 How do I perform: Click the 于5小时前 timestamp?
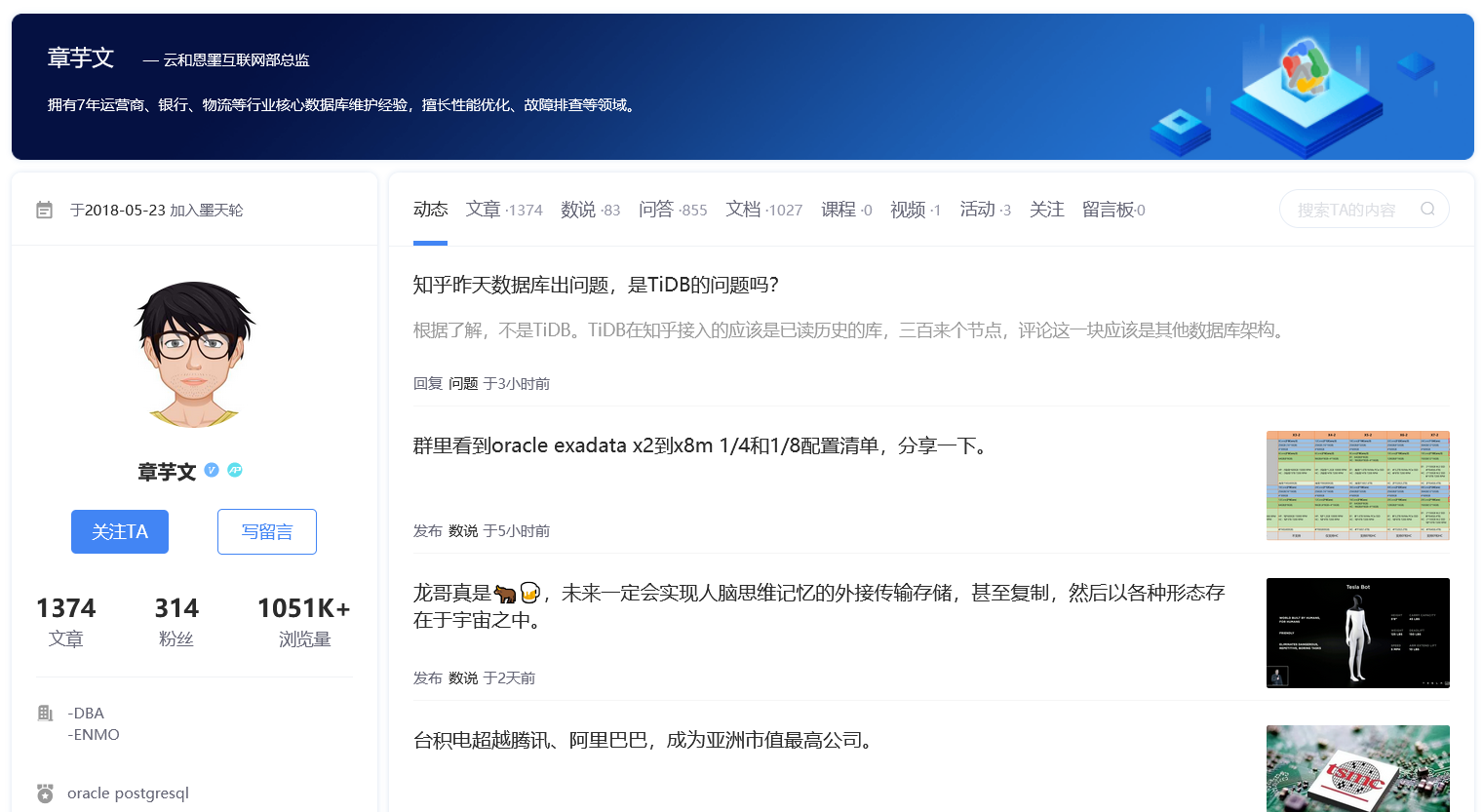click(x=517, y=531)
